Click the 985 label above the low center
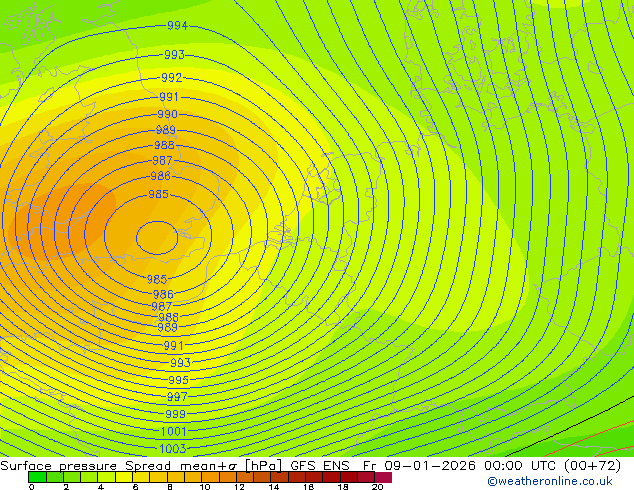 pos(158,194)
